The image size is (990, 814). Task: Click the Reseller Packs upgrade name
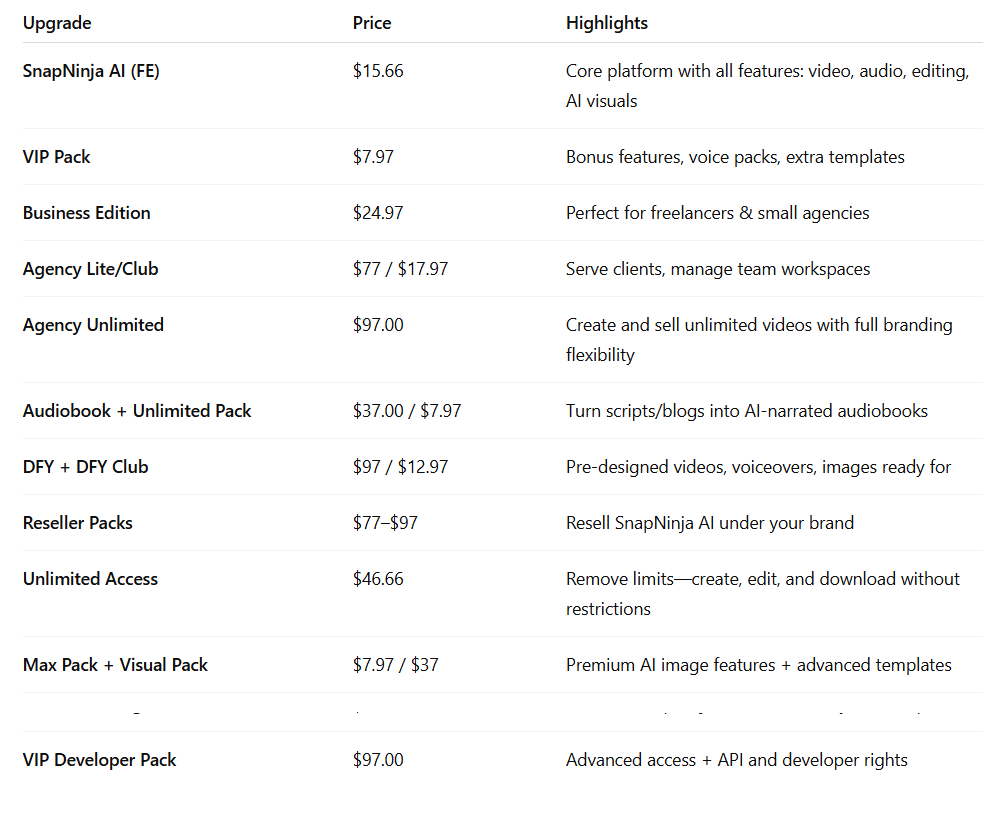click(x=78, y=523)
